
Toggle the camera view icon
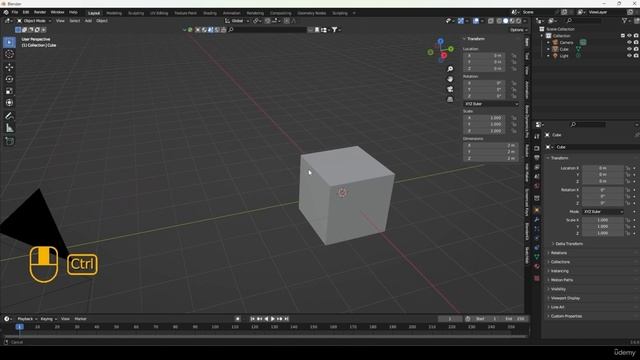pyautogui.click(x=450, y=89)
